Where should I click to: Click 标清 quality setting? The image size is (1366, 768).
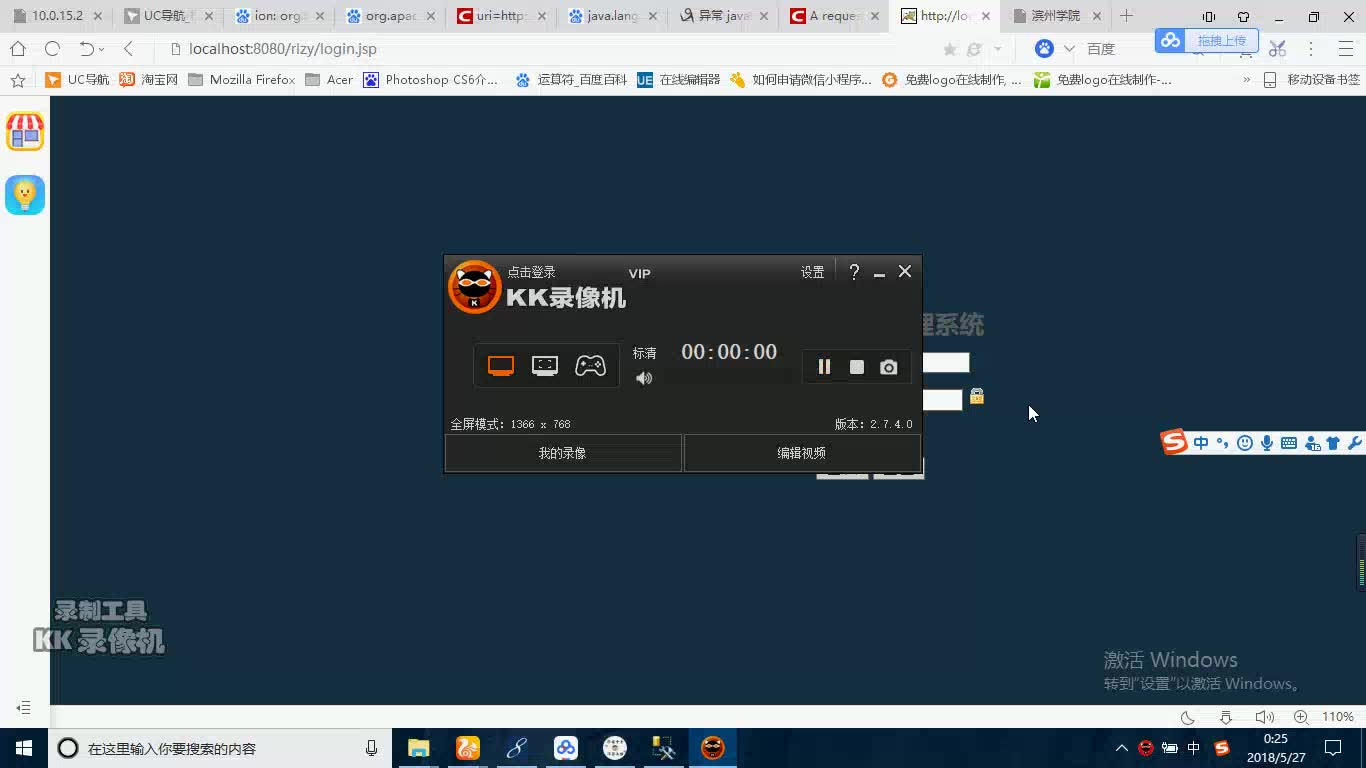(645, 353)
